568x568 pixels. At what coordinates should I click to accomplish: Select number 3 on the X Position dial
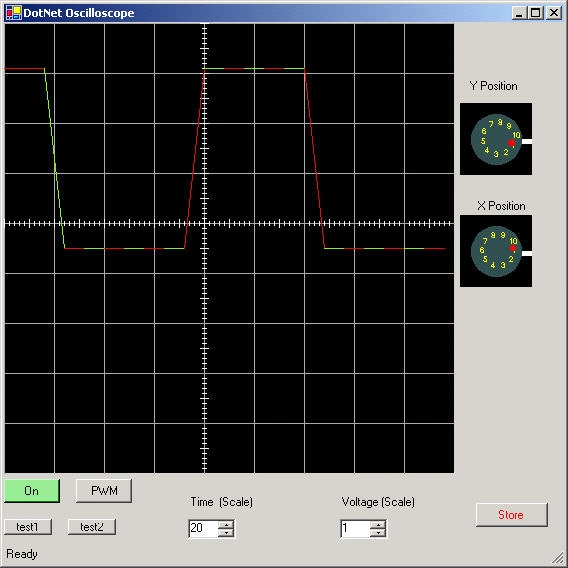pyautogui.click(x=503, y=265)
